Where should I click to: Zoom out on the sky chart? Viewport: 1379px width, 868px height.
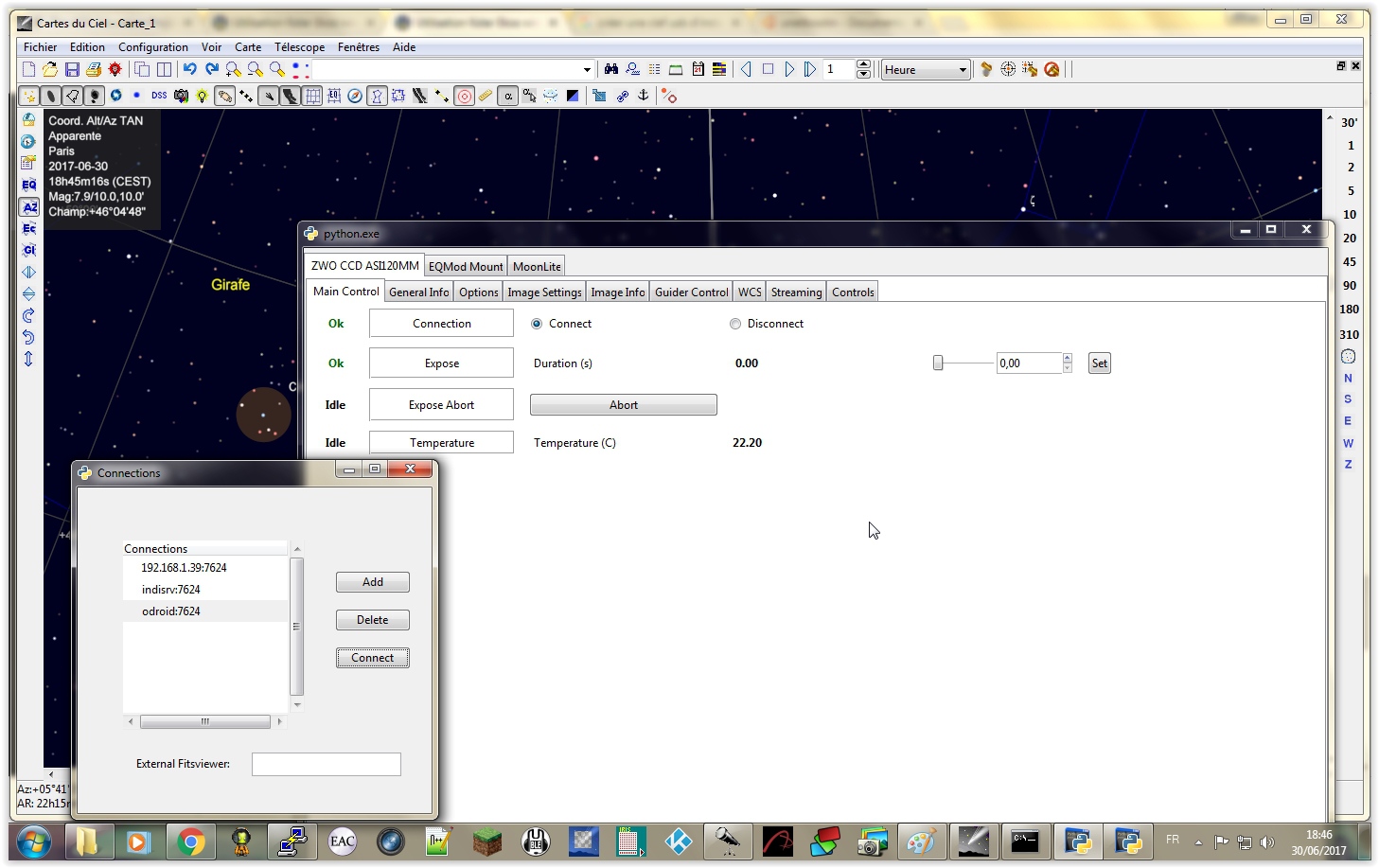[256, 69]
